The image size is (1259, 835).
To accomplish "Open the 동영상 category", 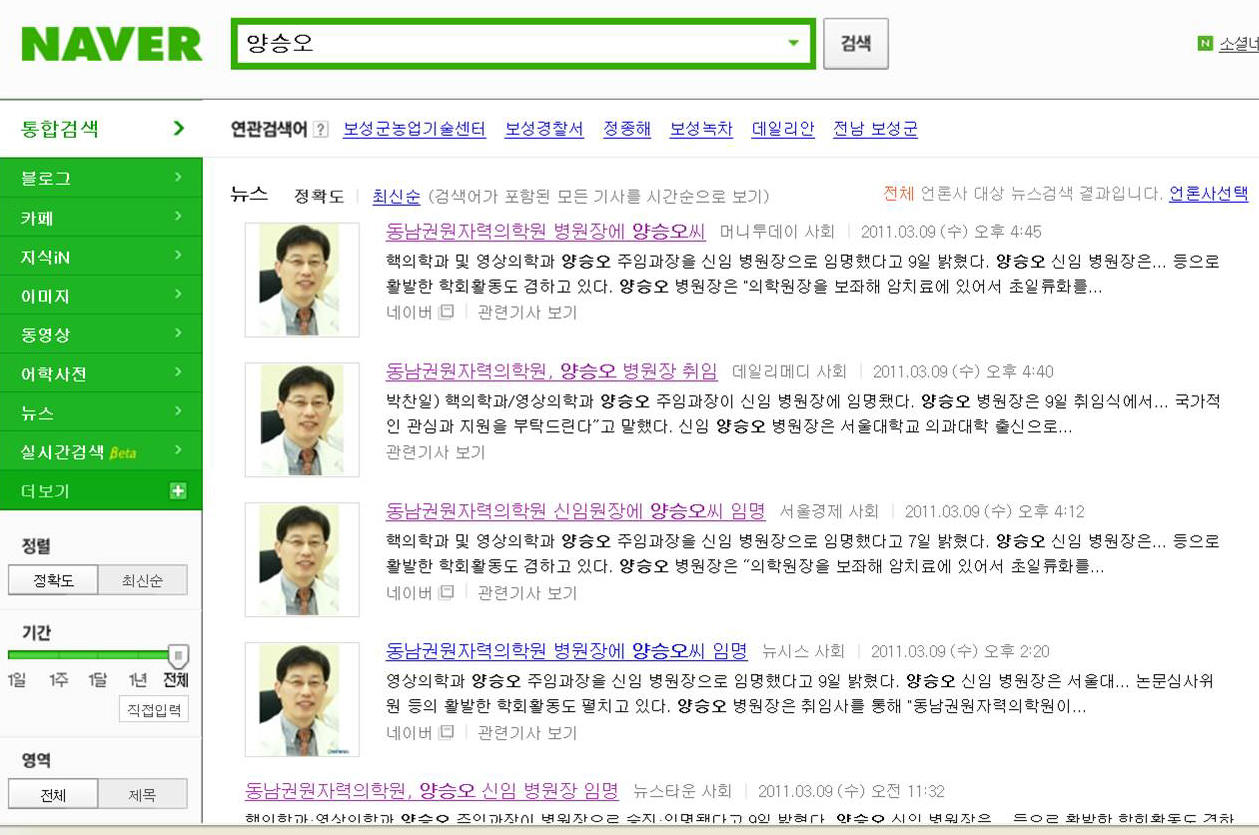I will click(101, 335).
